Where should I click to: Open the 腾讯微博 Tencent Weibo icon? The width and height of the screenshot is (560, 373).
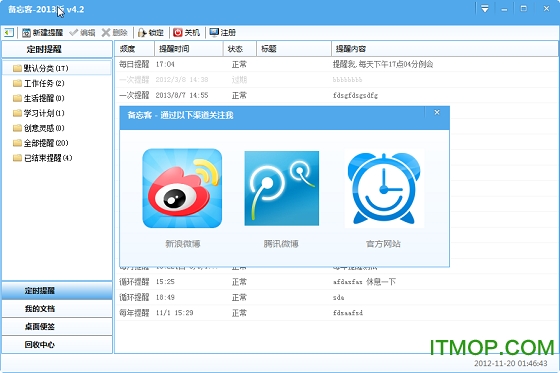tap(281, 188)
